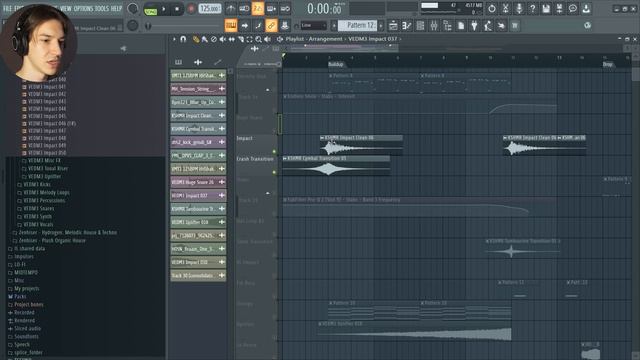Collapse track group above Impact track
The height and width of the screenshot is (360, 640).
[x=267, y=90]
